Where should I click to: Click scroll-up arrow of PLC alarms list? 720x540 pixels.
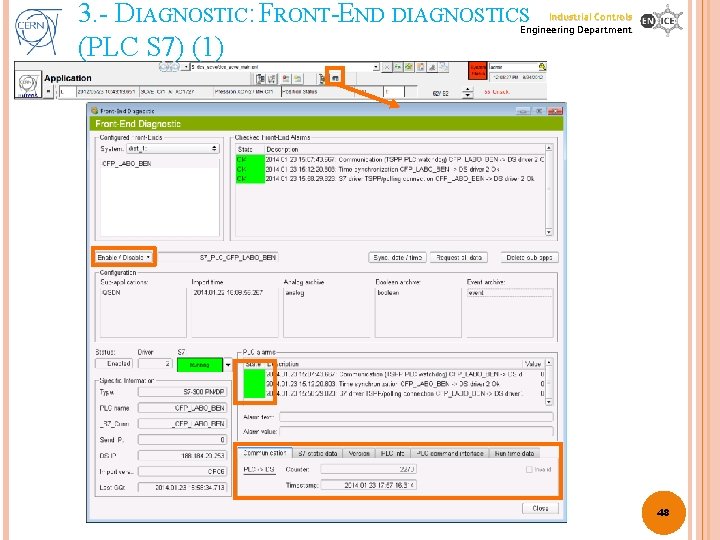click(549, 363)
